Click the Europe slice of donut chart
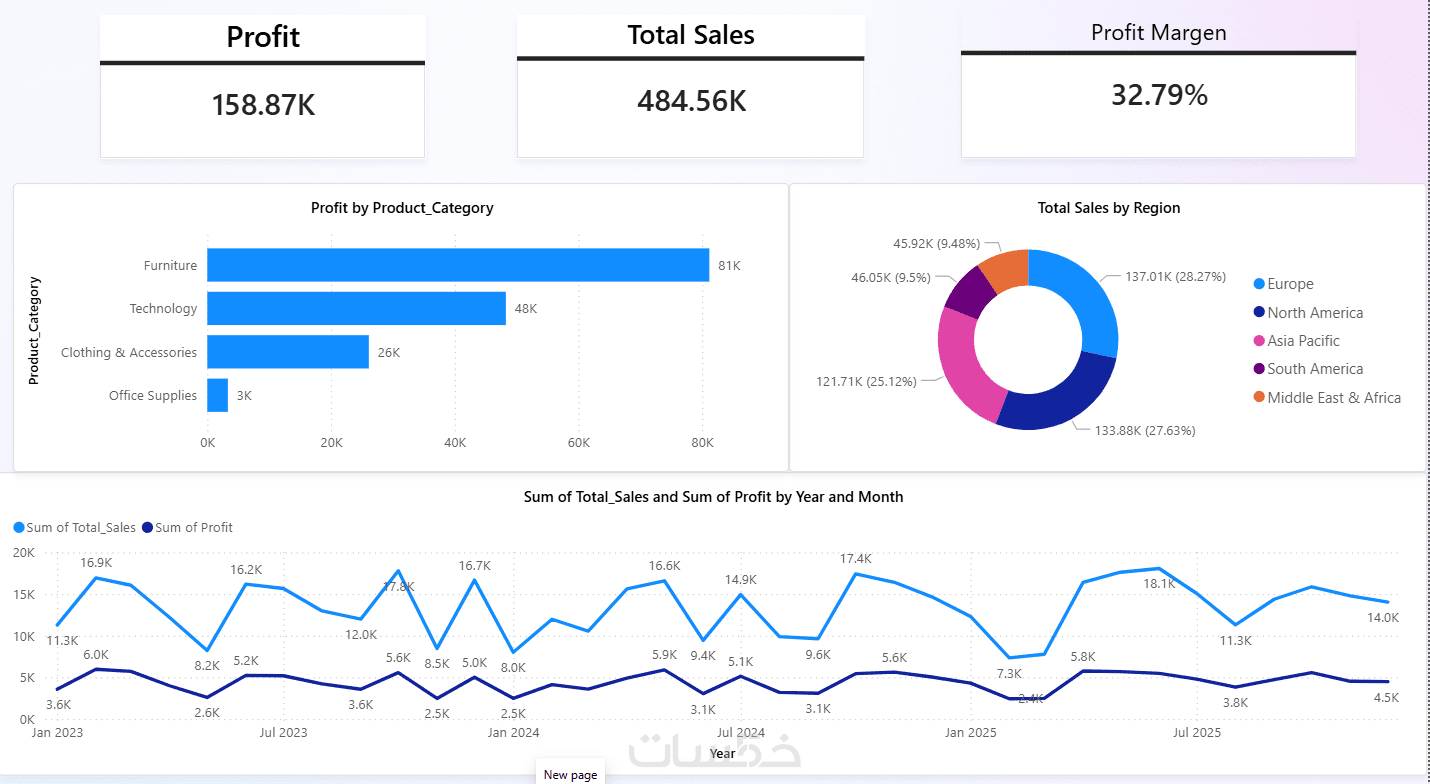 [1083, 300]
